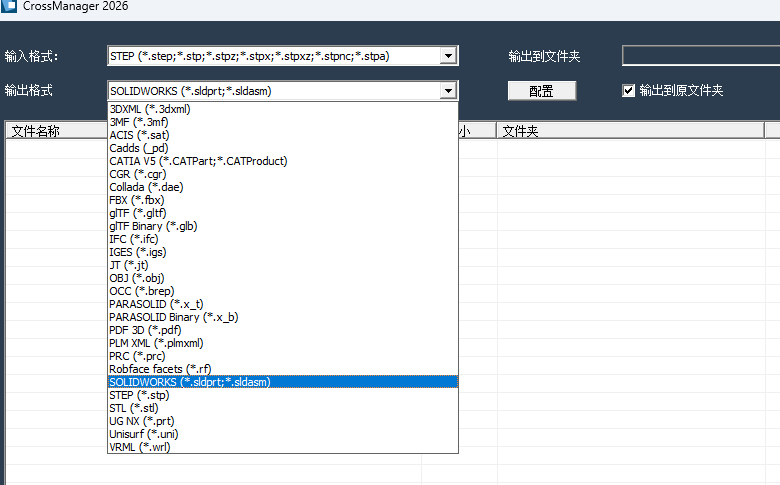The width and height of the screenshot is (780, 485).
Task: Select IGES (*.igs) format
Action: [x=283, y=252]
